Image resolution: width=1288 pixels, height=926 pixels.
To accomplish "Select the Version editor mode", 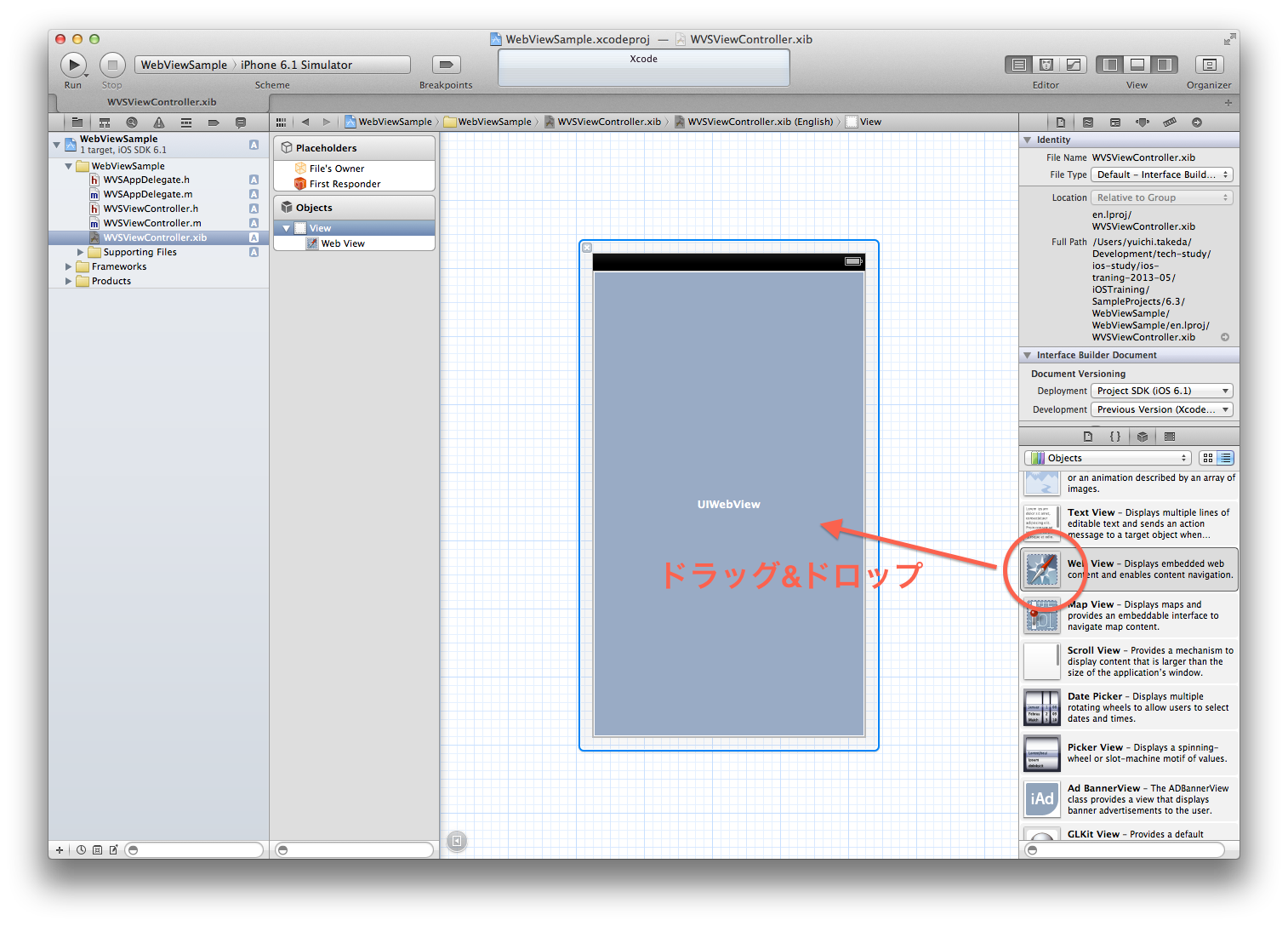I will [x=1074, y=65].
